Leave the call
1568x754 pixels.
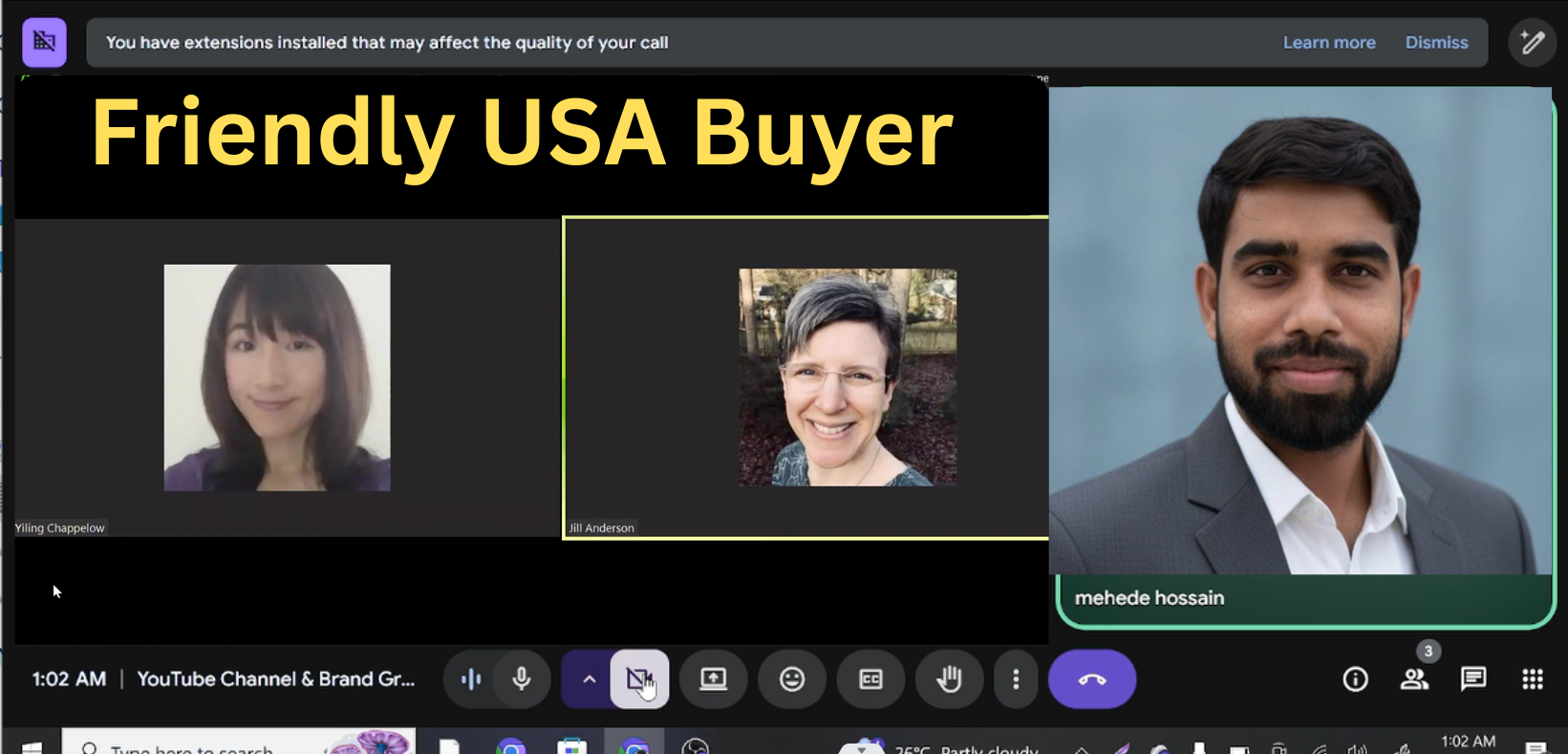pos(1092,679)
